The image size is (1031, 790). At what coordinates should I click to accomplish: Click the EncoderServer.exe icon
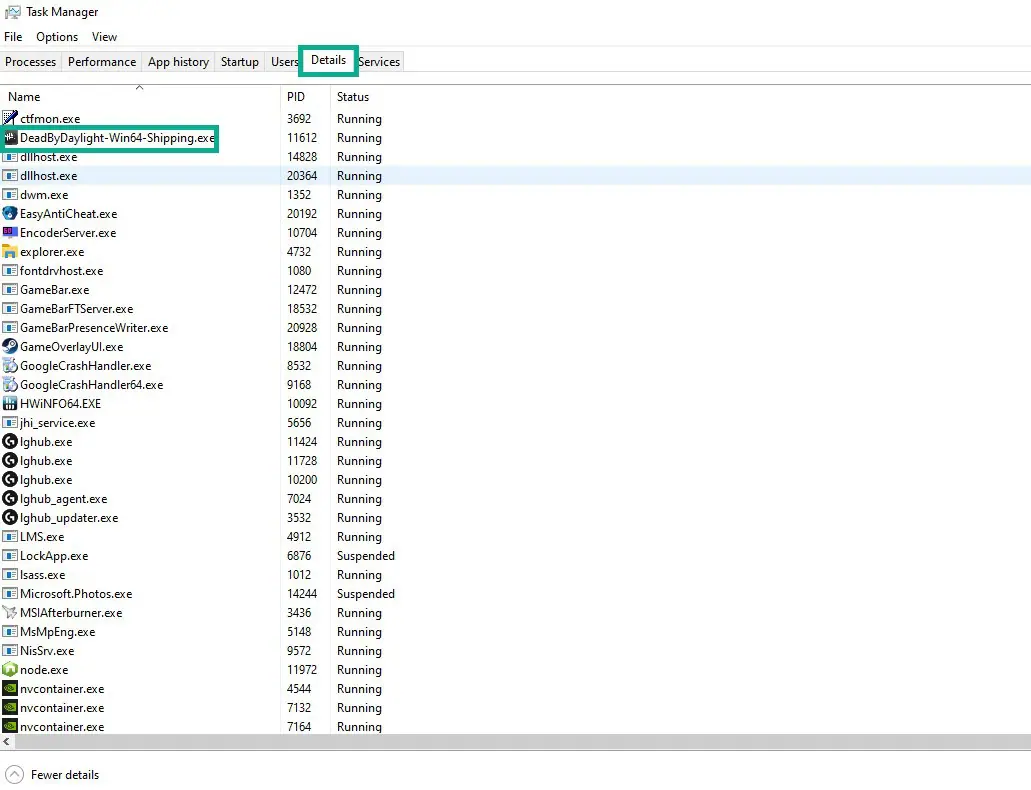point(10,233)
